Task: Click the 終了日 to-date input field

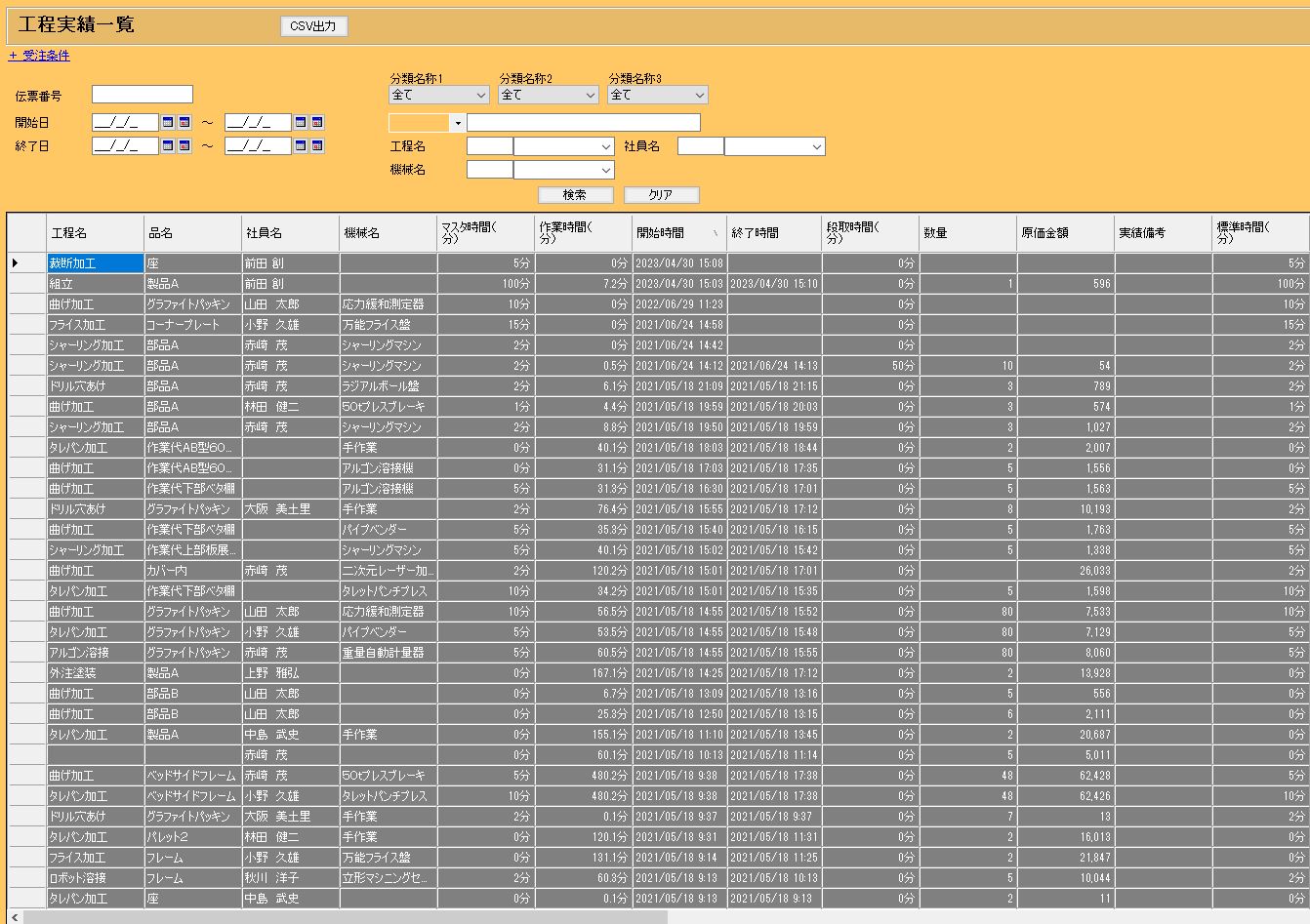Action: pos(258,145)
